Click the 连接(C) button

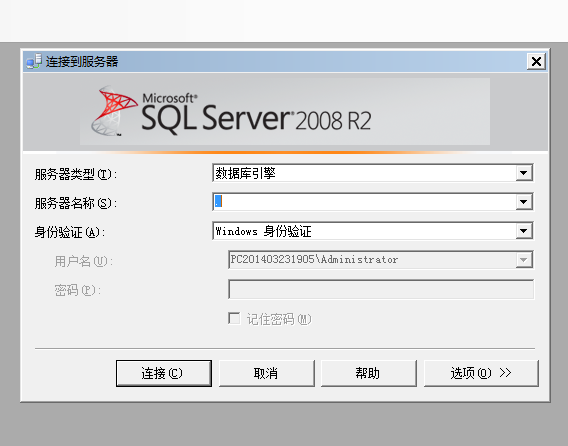pyautogui.click(x=164, y=373)
